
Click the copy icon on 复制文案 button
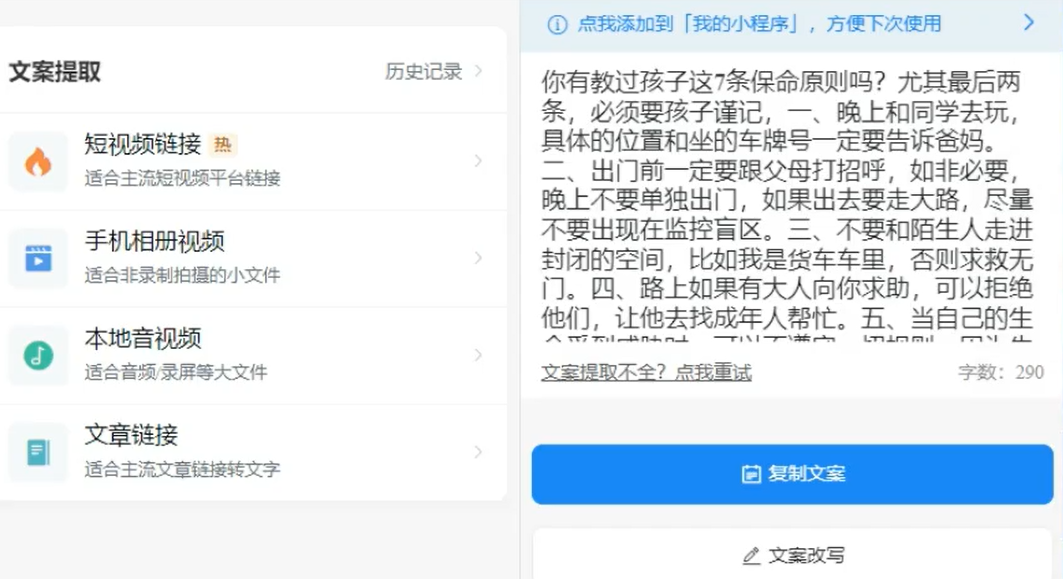(x=751, y=474)
